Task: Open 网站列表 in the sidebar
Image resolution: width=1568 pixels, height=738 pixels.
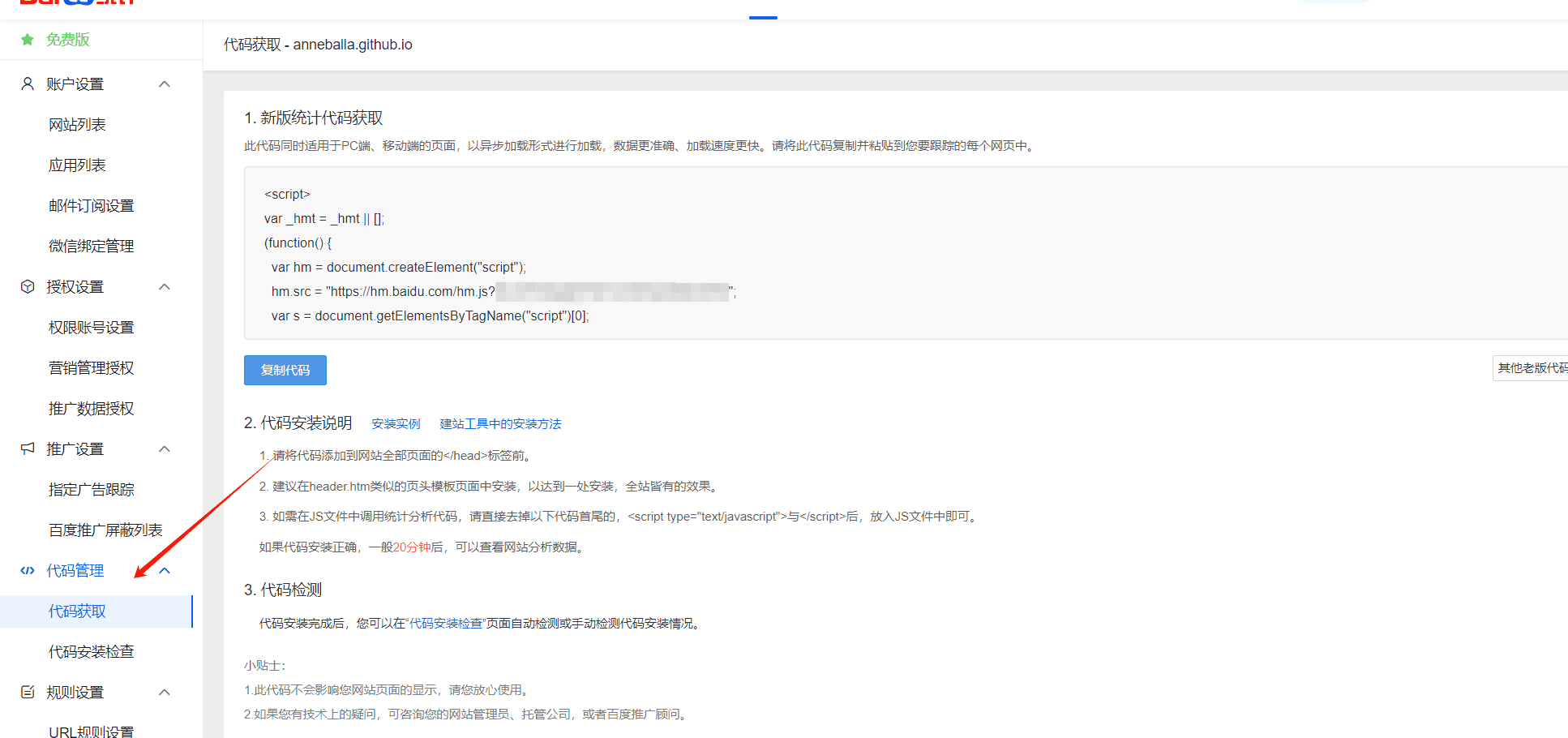Action: 77,124
